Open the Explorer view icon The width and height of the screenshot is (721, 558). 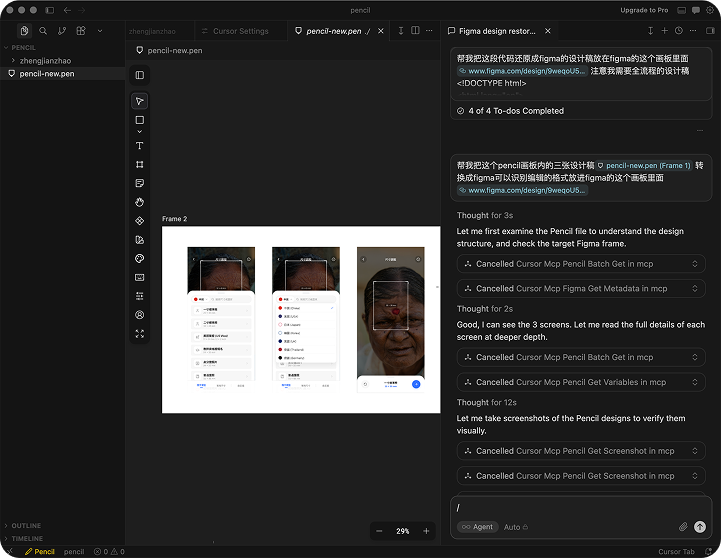24,31
